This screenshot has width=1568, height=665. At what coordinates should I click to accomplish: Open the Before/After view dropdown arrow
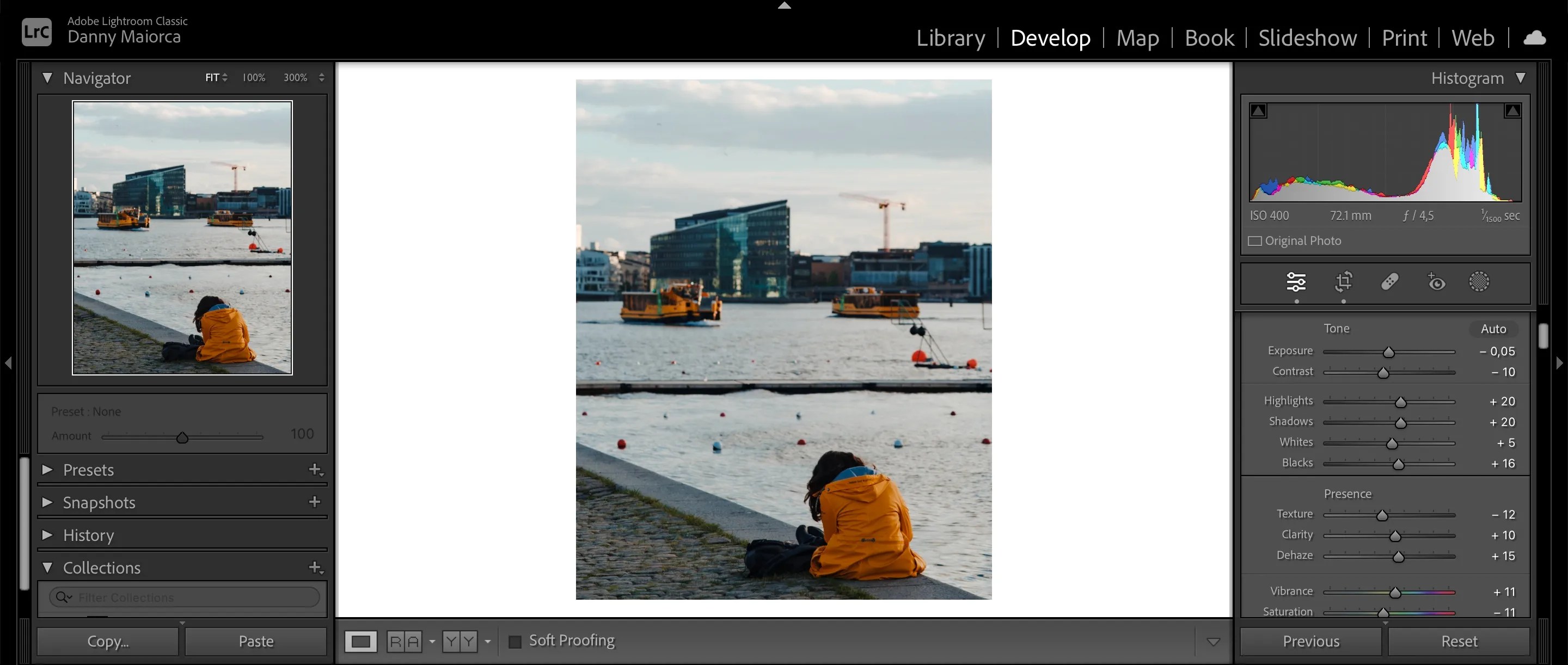432,641
